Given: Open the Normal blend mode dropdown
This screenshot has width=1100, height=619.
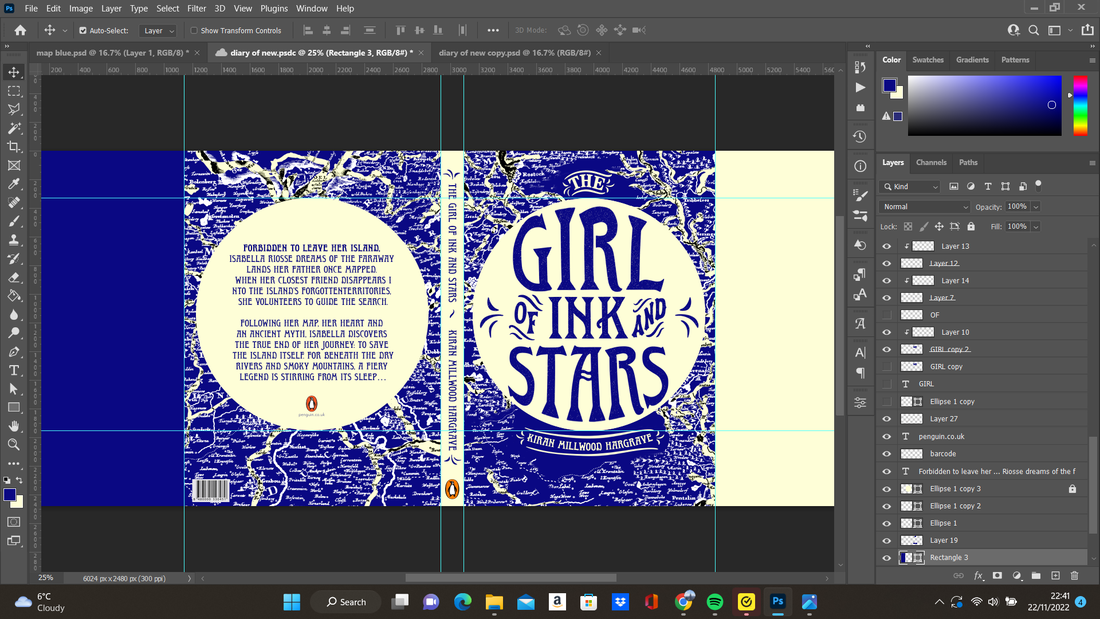Looking at the screenshot, I should click(x=924, y=207).
